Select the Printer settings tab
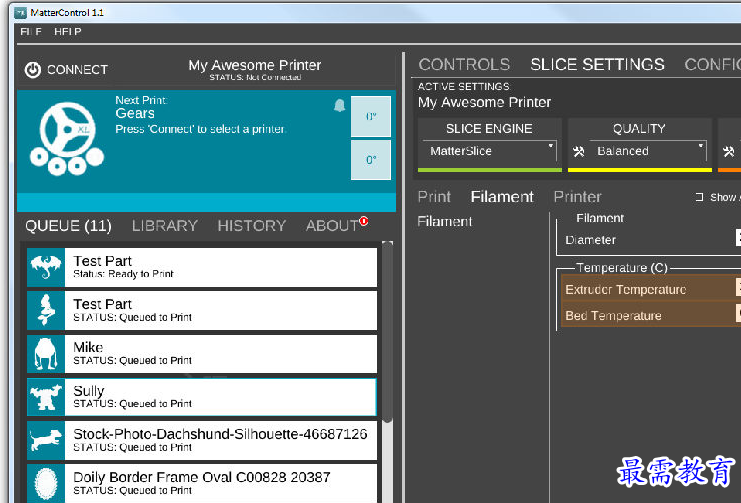 point(577,197)
